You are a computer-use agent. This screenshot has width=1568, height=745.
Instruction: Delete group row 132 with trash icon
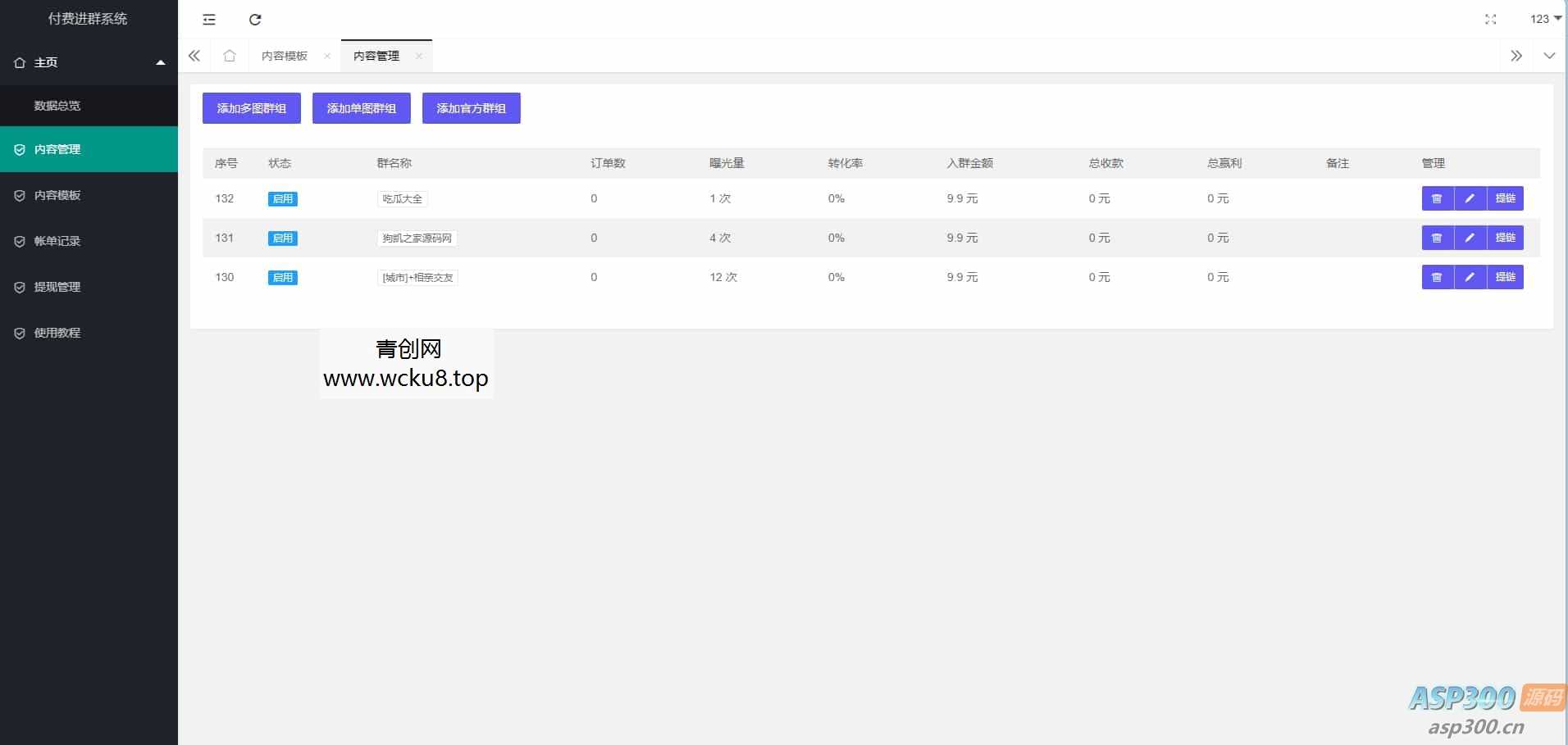point(1437,198)
